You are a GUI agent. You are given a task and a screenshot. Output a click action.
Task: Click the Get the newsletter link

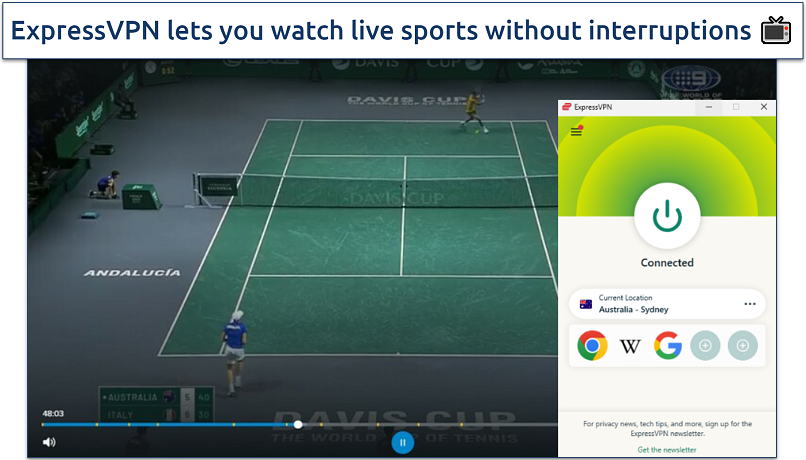pos(667,450)
